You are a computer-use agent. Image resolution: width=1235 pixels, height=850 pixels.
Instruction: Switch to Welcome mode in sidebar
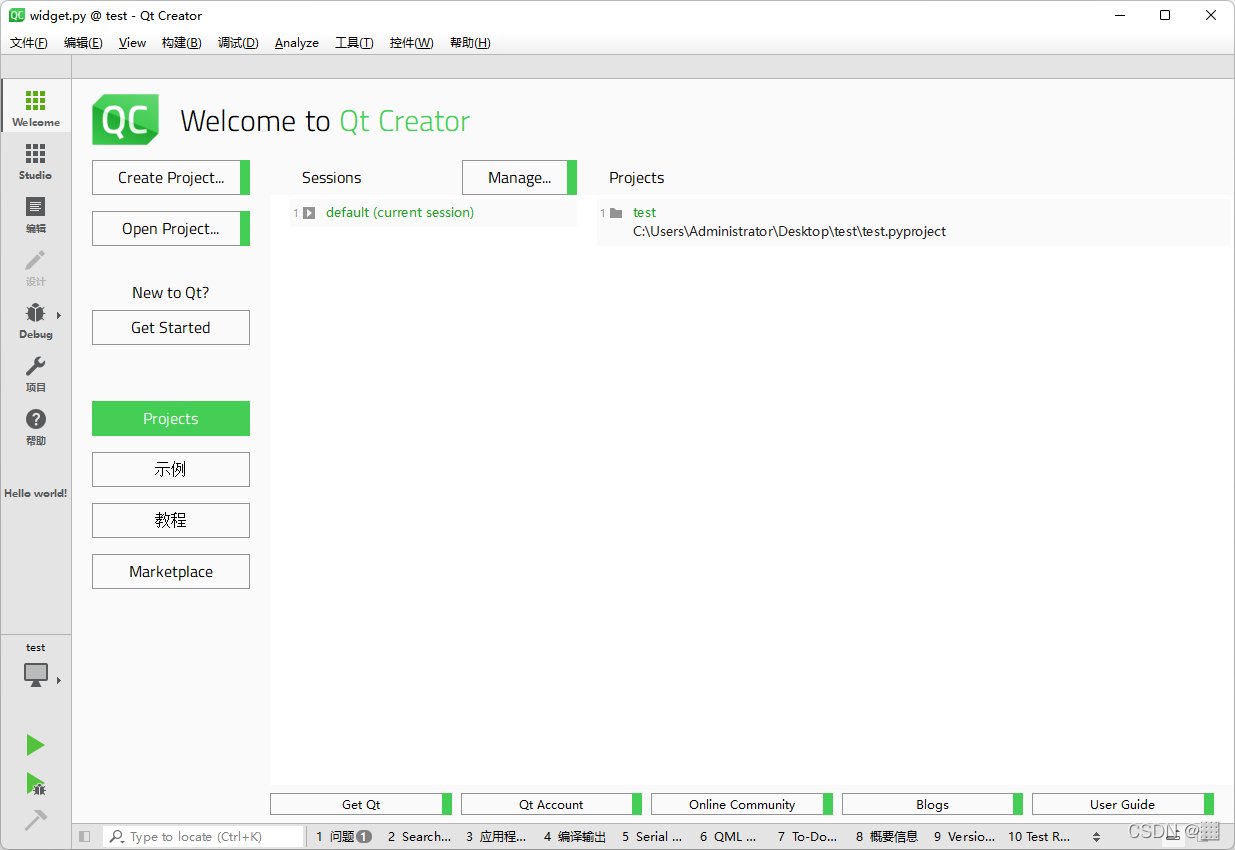point(36,106)
